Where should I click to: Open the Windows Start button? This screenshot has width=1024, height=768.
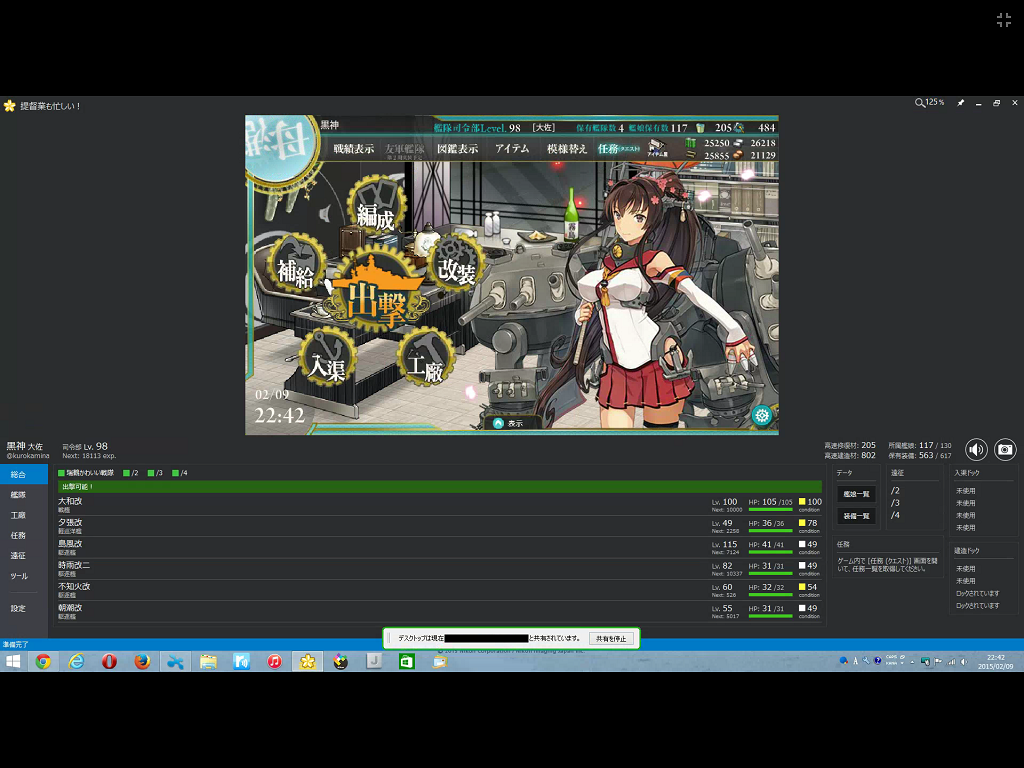pyautogui.click(x=12, y=662)
